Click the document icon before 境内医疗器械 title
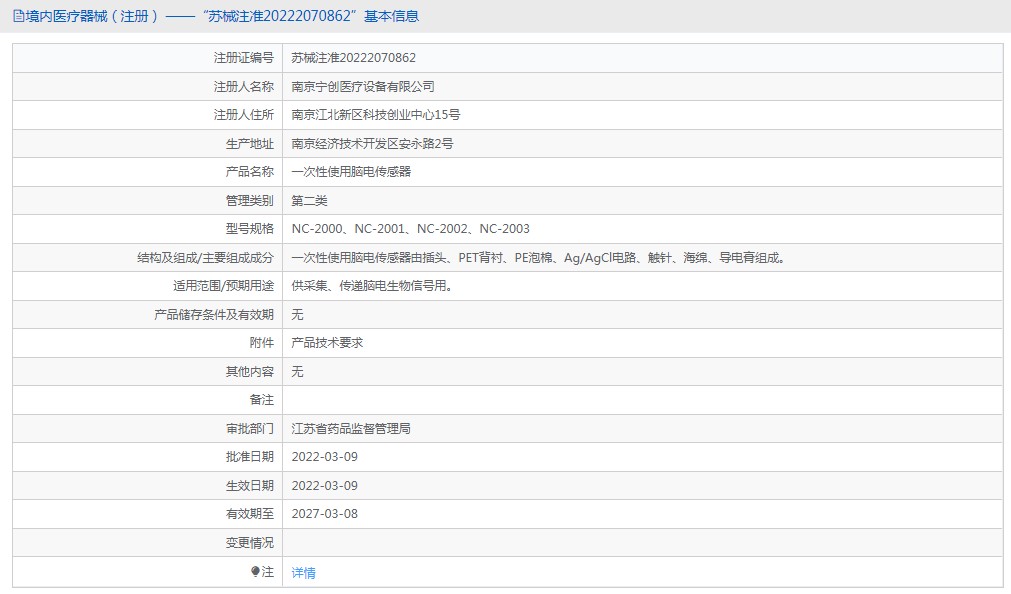 point(19,16)
